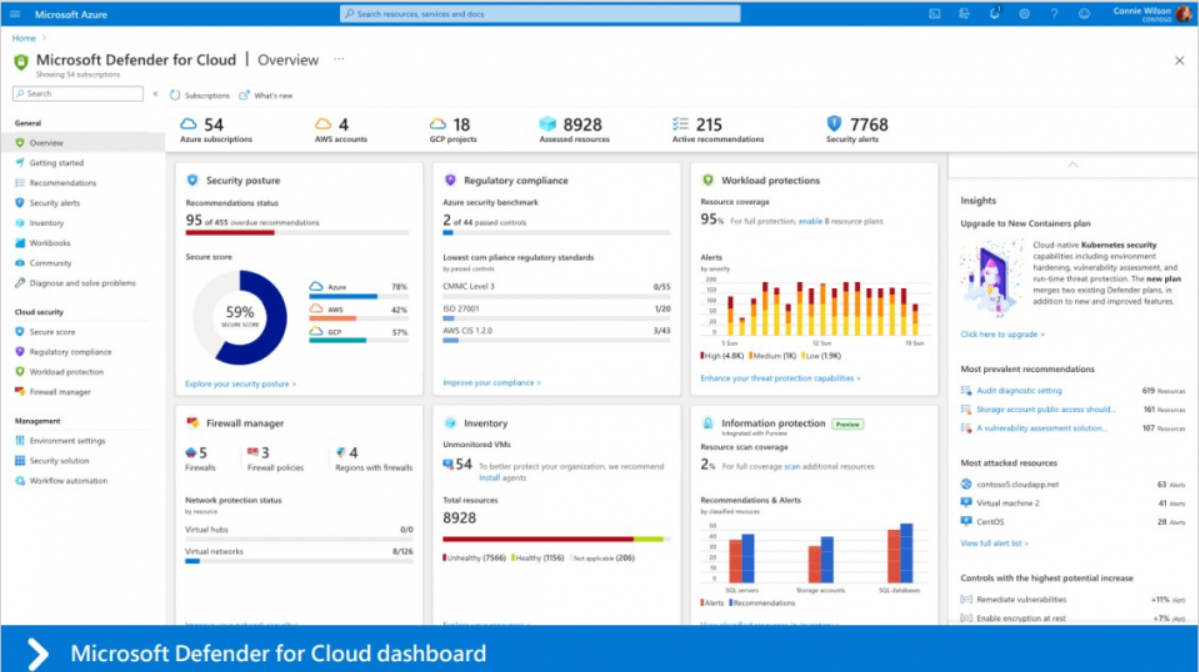Viewport: 1199px width, 672px height.
Task: Click the Home breadcrumb link
Action: click(x=23, y=38)
